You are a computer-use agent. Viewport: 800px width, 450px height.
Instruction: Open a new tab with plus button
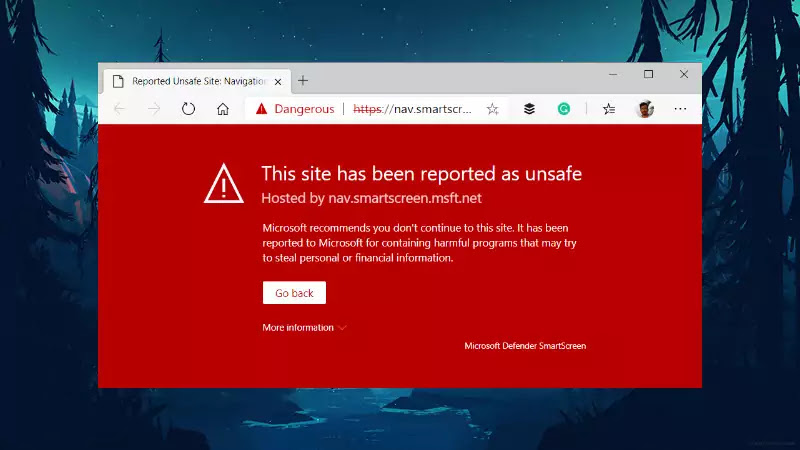(303, 81)
